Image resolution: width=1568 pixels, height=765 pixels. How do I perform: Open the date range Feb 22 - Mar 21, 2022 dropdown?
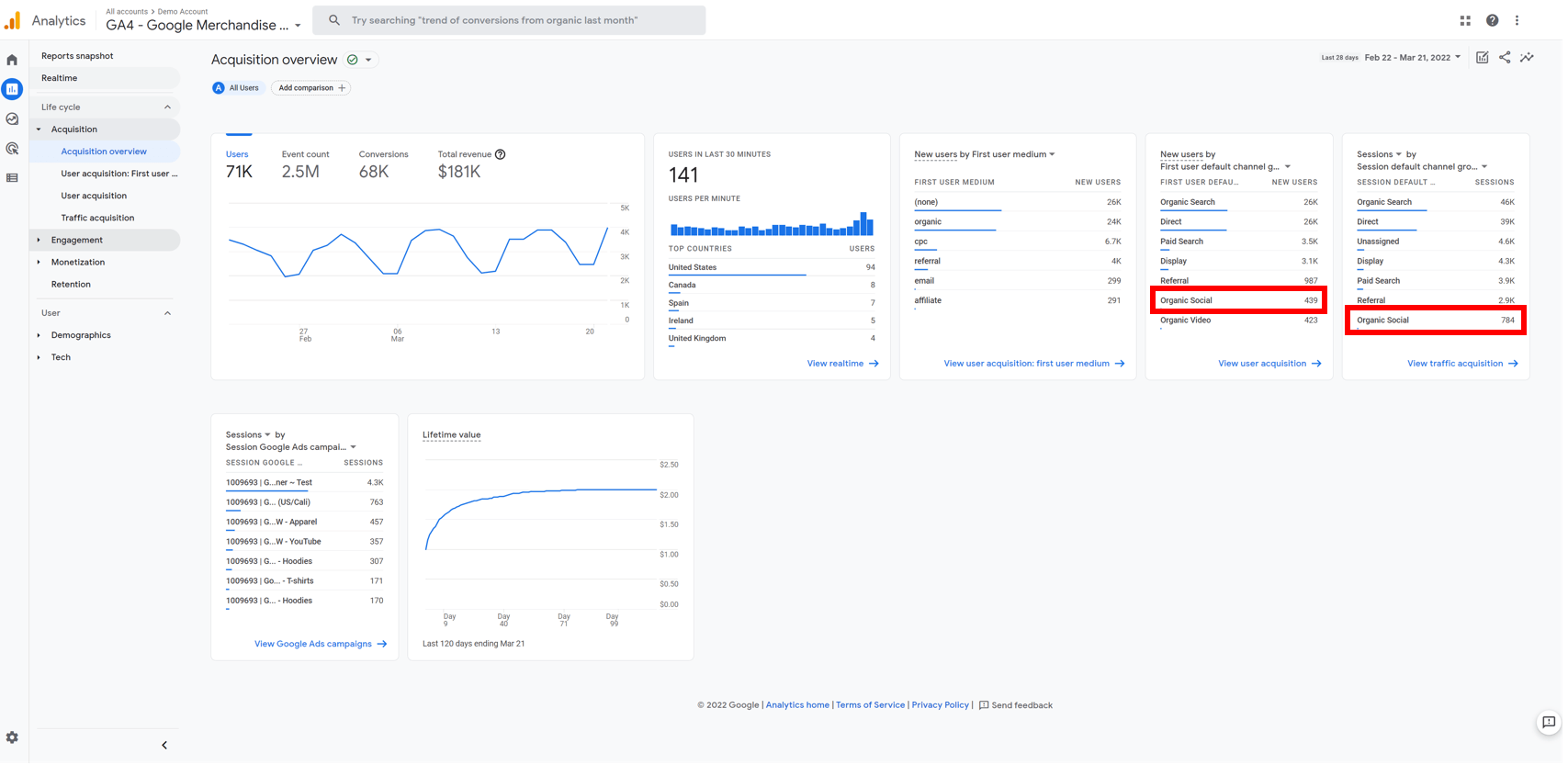click(1412, 58)
